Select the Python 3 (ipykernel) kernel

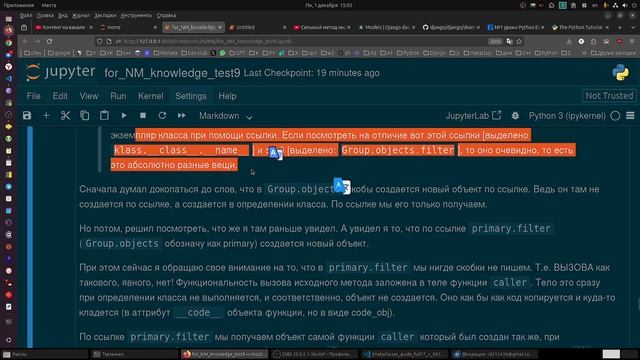click(x=567, y=116)
